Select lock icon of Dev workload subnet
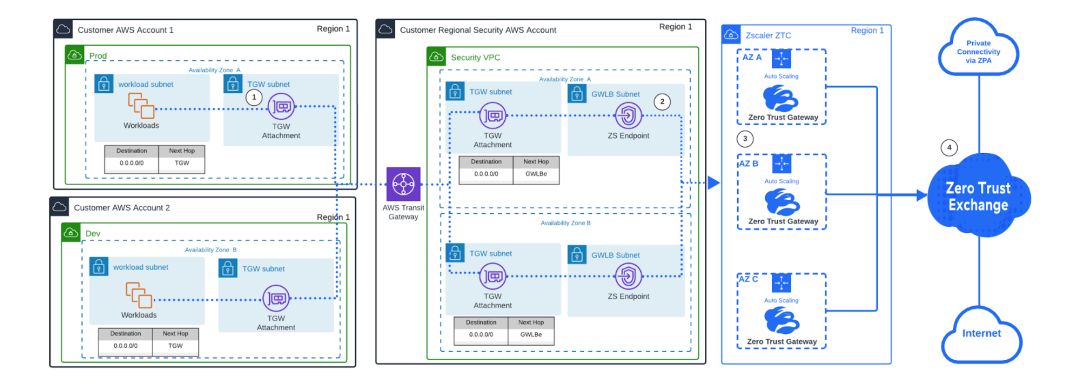The image size is (1080, 386). [x=100, y=267]
